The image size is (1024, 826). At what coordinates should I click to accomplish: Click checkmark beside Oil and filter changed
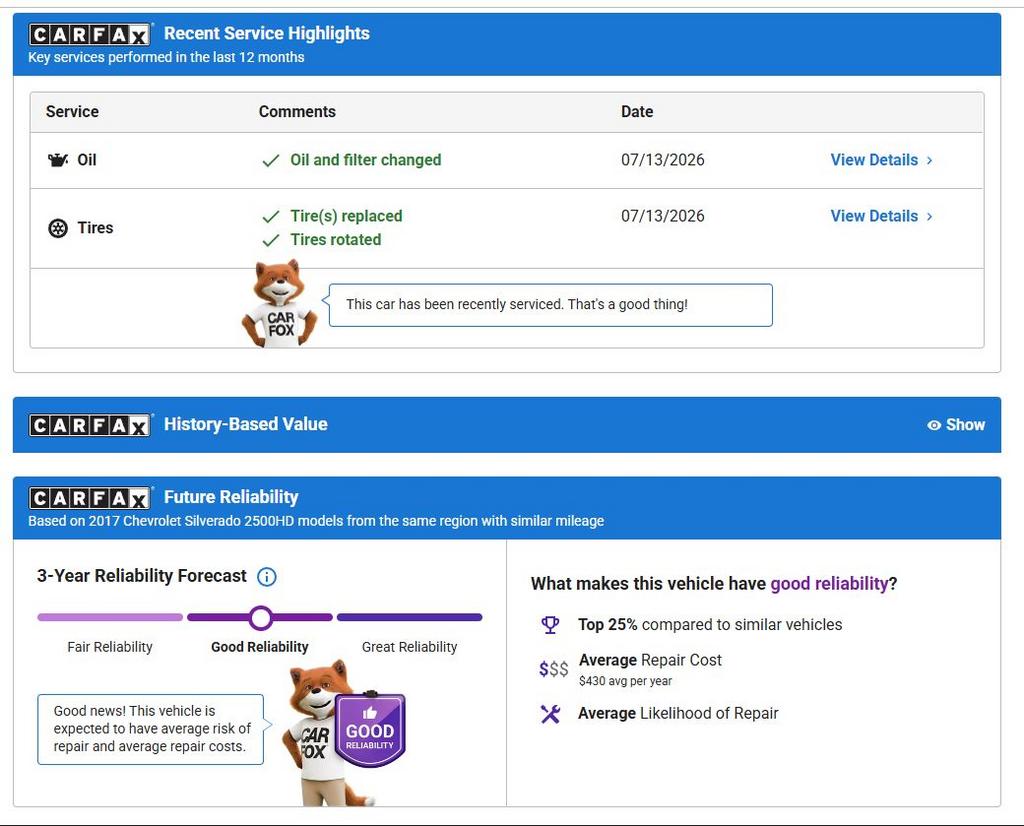point(270,161)
